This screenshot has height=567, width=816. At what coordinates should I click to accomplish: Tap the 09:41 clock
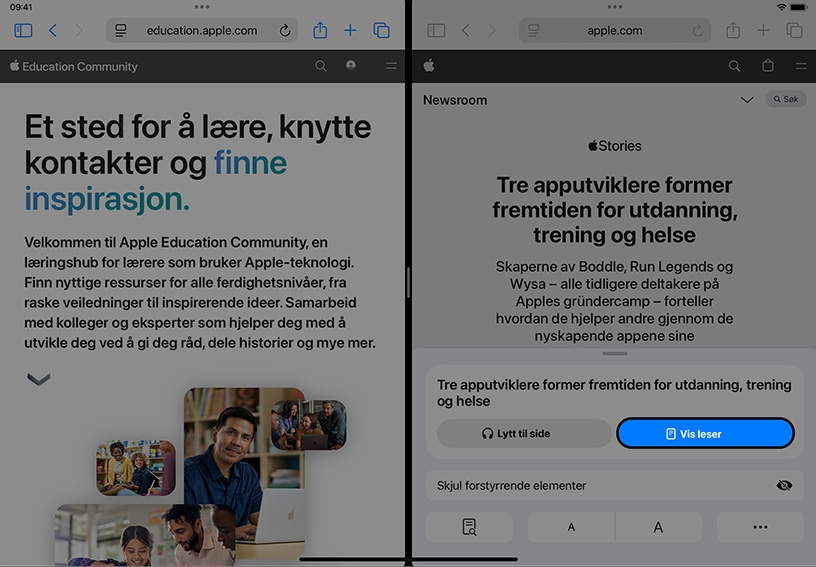(21, 7)
